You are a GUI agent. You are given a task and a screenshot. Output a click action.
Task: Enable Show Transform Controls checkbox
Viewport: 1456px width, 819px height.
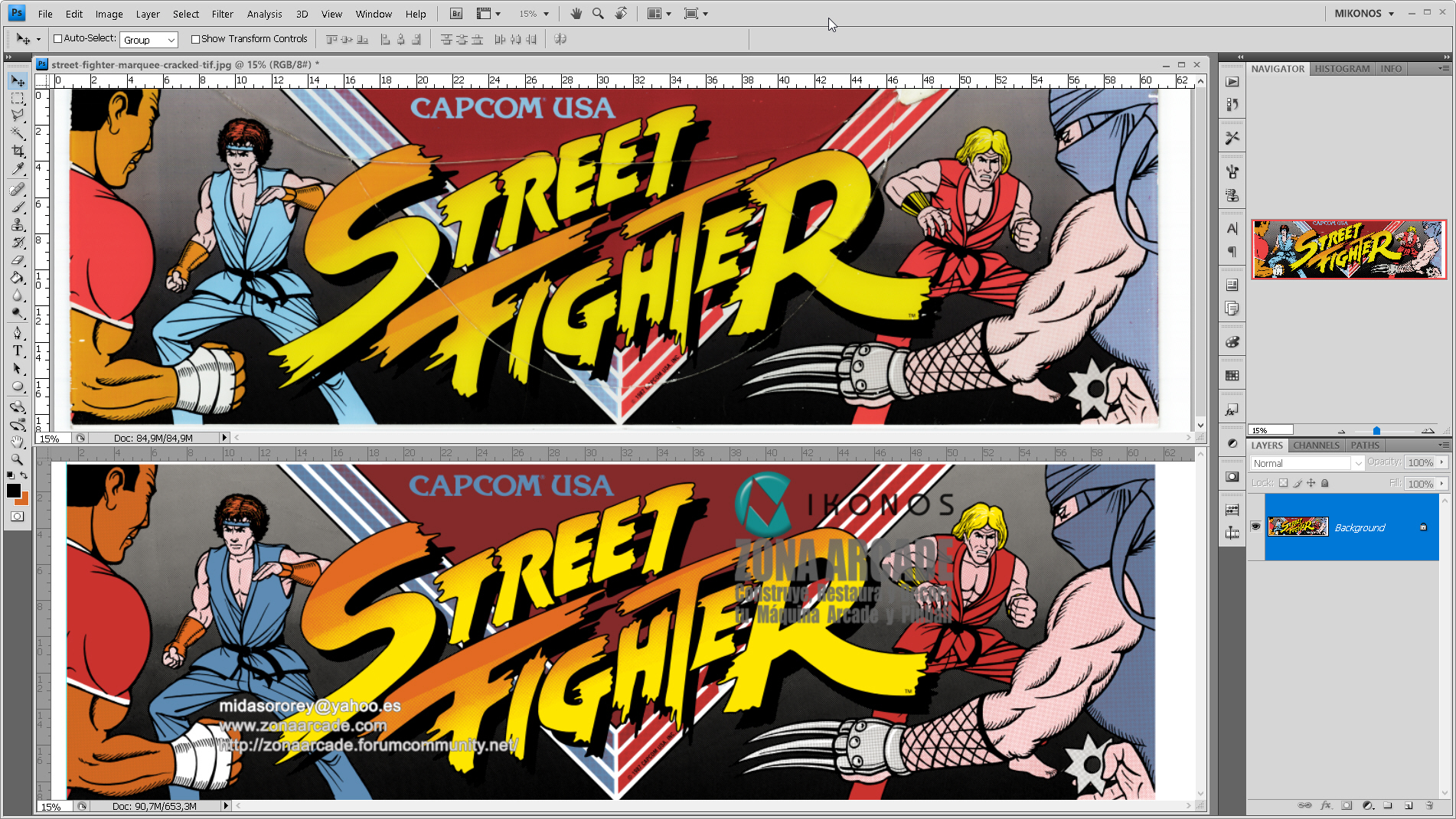point(195,39)
